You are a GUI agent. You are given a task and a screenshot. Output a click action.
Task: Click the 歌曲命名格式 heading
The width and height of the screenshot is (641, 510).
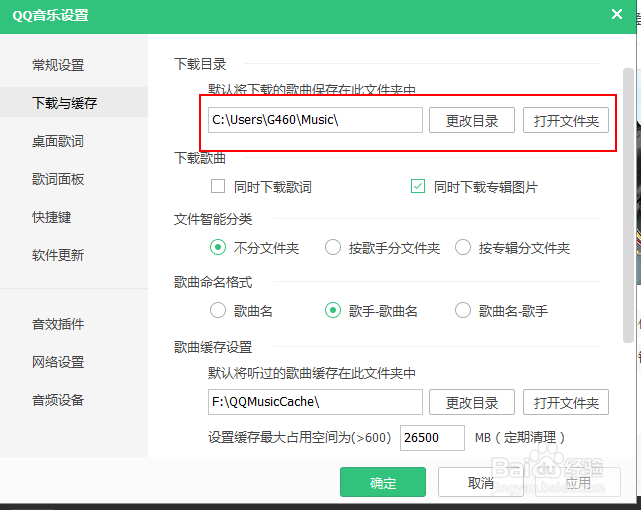click(x=213, y=282)
